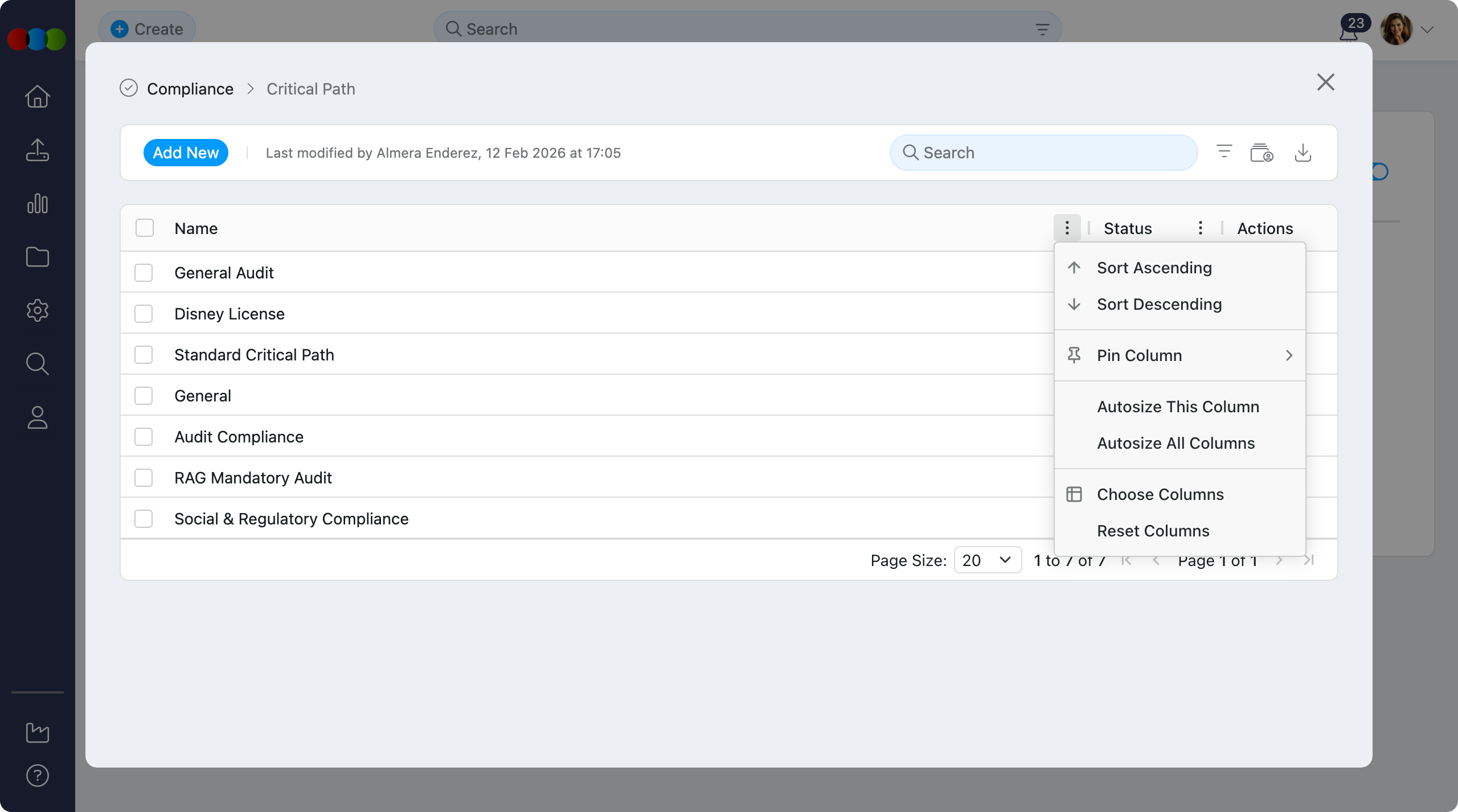Image resolution: width=1458 pixels, height=812 pixels.
Task: Open the filter icon beside the modal search
Action: tap(1224, 151)
